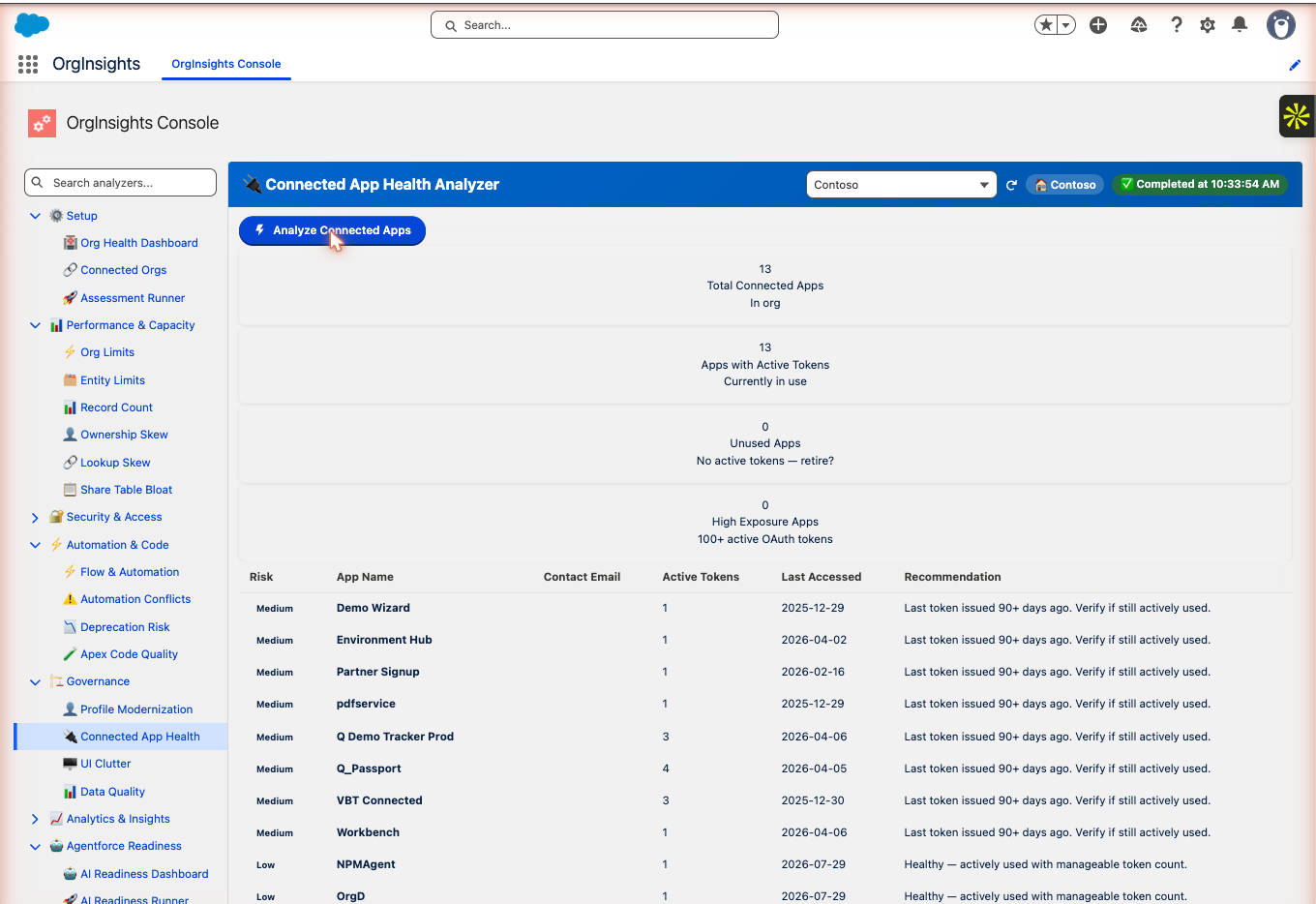Select the OrgInsights Console tab
This screenshot has height=904, width=1316.
click(226, 64)
